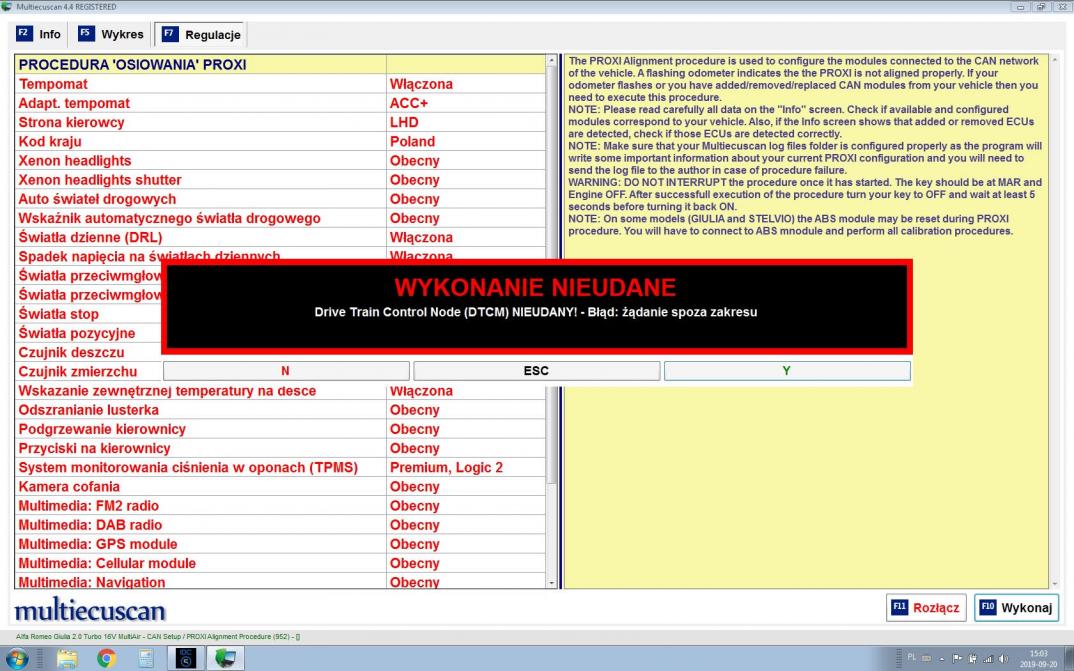Click the multiecuscan logo
The width and height of the screenshot is (1074, 671).
(90, 609)
